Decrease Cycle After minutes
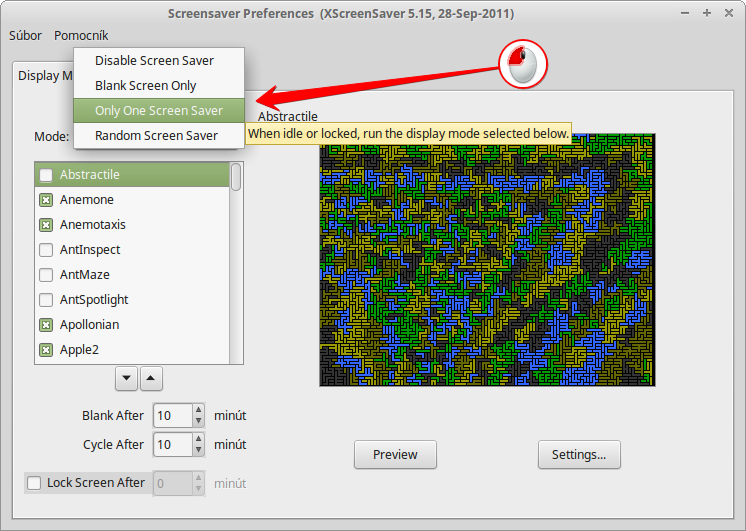The image size is (746, 531). [x=199, y=450]
